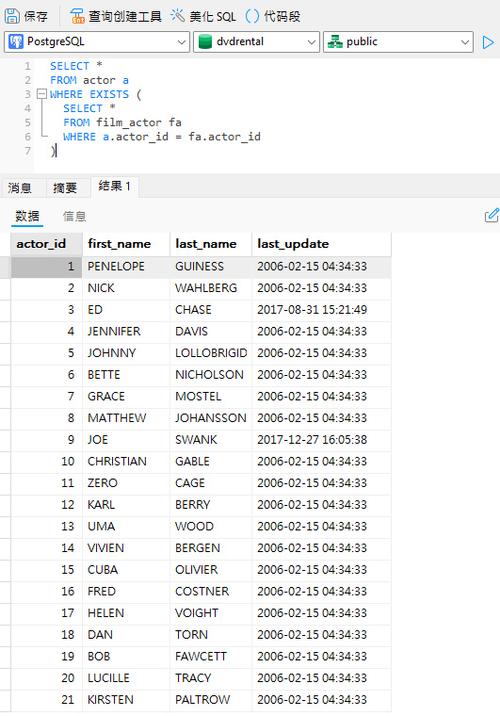Select the cell GRACE

point(126,396)
